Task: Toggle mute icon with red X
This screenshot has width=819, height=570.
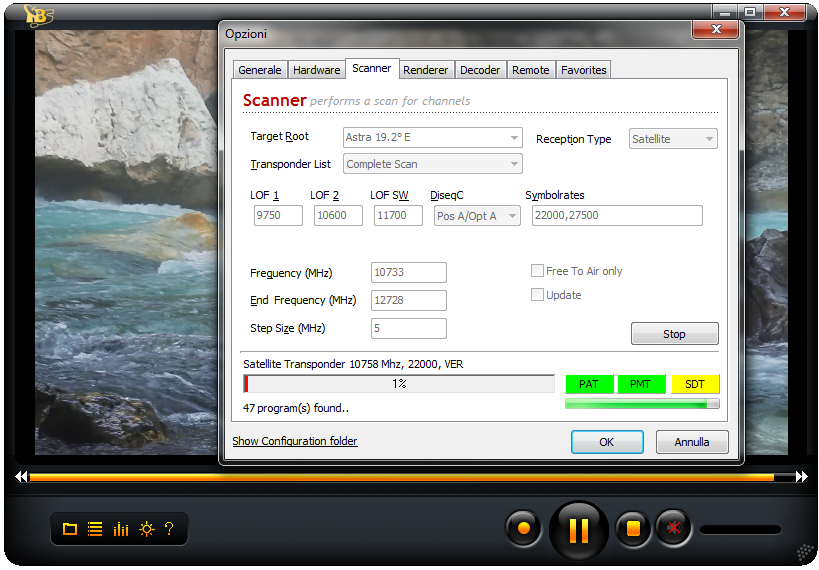Action: tap(674, 528)
